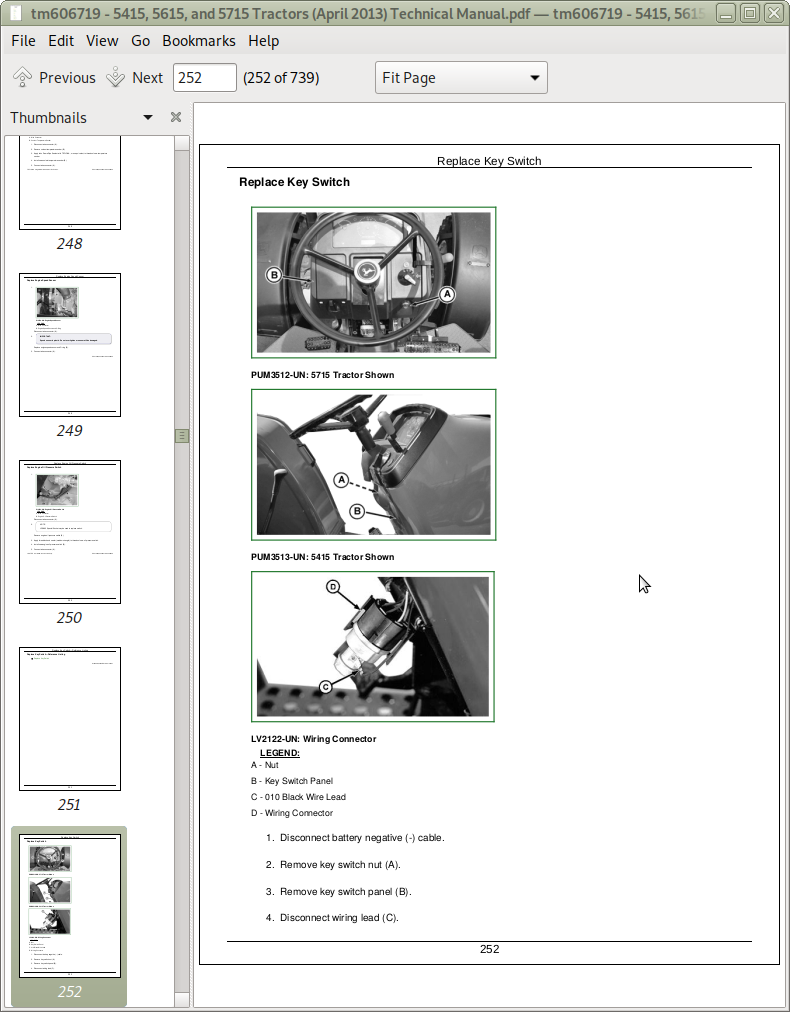Select page 251 thumbnail
Viewport: 790px width, 1012px height.
click(70, 719)
